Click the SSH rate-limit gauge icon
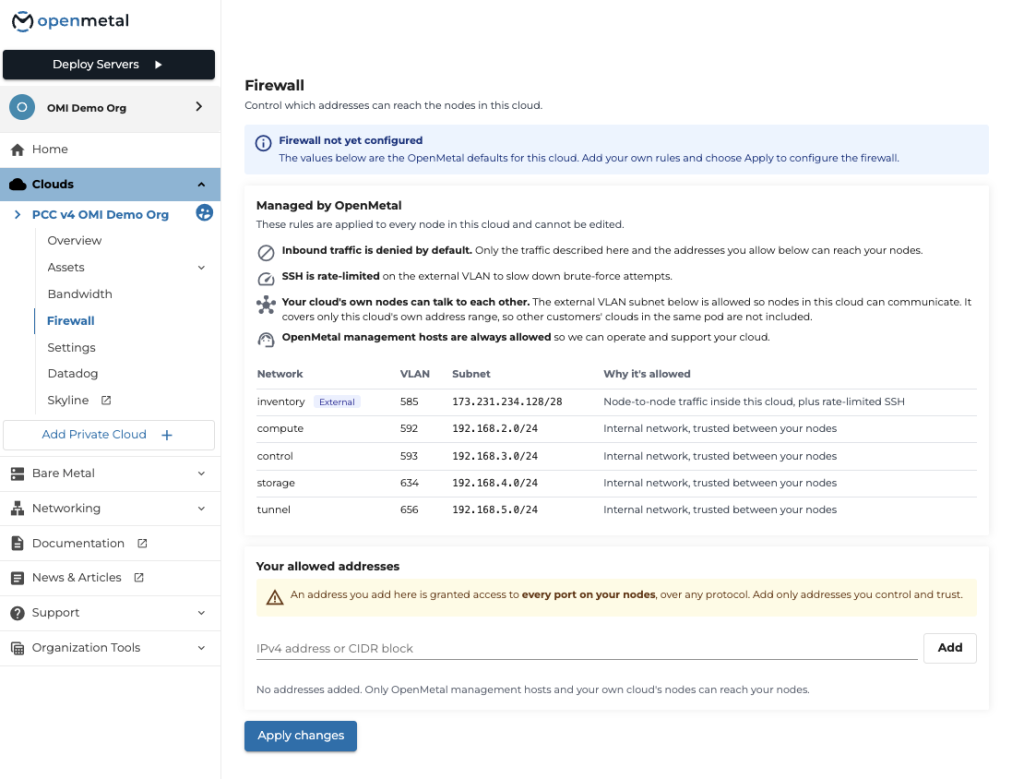 click(x=266, y=279)
